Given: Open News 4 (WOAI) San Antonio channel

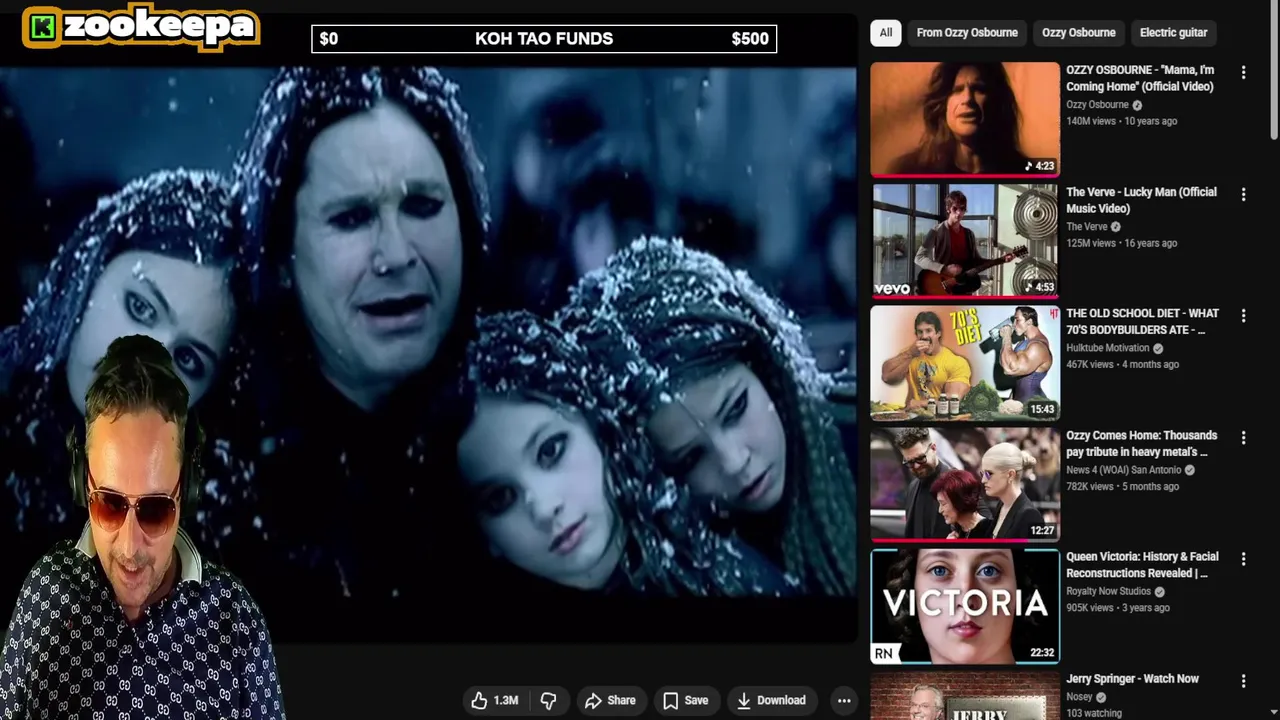Looking at the screenshot, I should [x=1124, y=470].
